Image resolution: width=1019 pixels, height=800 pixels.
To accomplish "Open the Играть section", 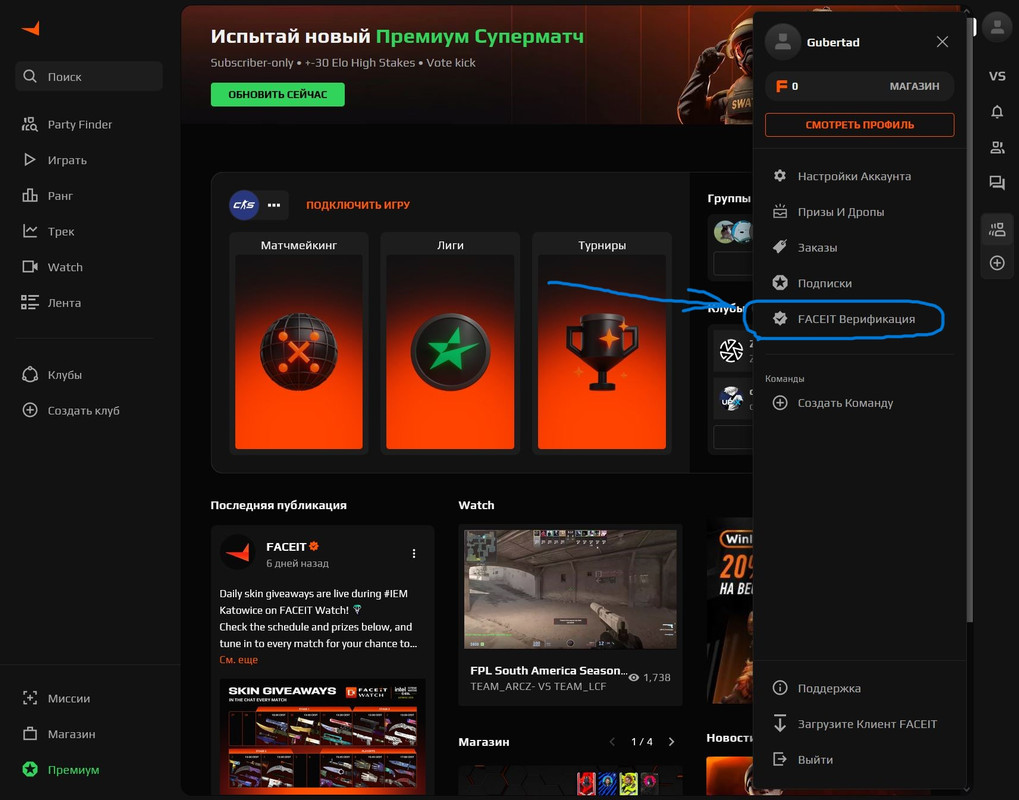I will click(55, 160).
